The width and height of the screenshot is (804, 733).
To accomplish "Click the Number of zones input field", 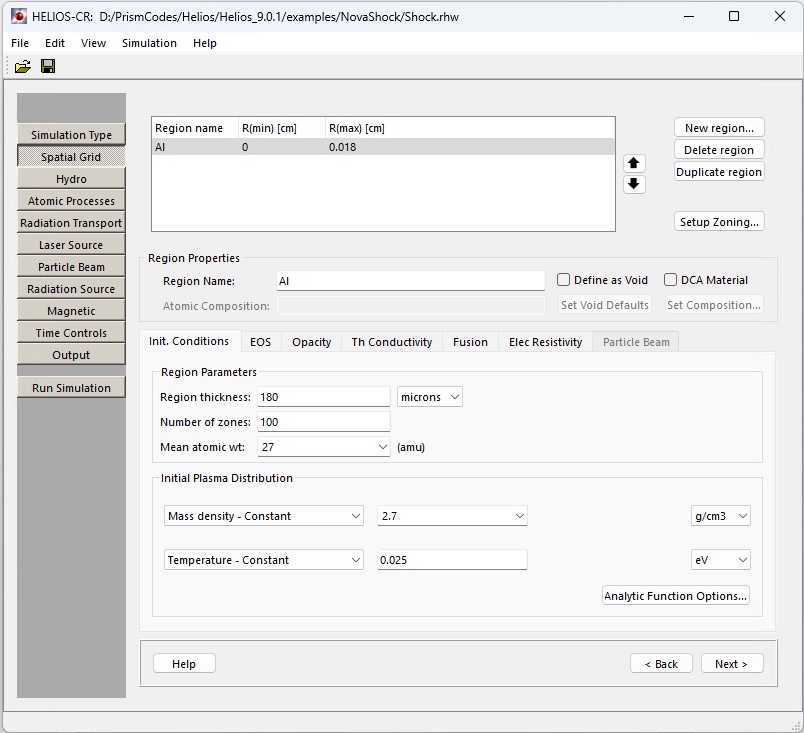I will 323,422.
